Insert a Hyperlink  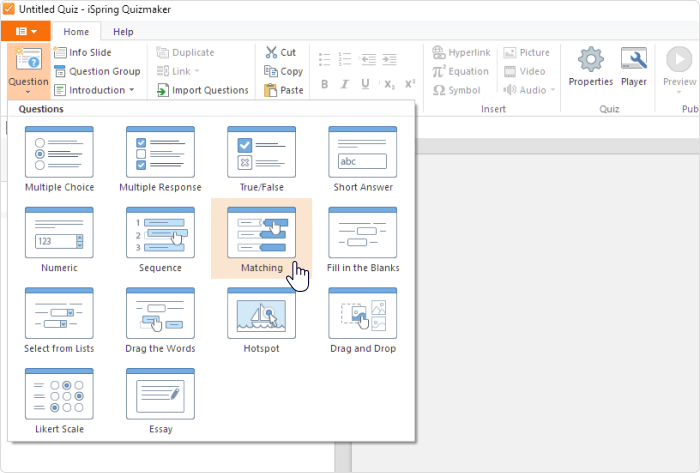pyautogui.click(x=461, y=52)
